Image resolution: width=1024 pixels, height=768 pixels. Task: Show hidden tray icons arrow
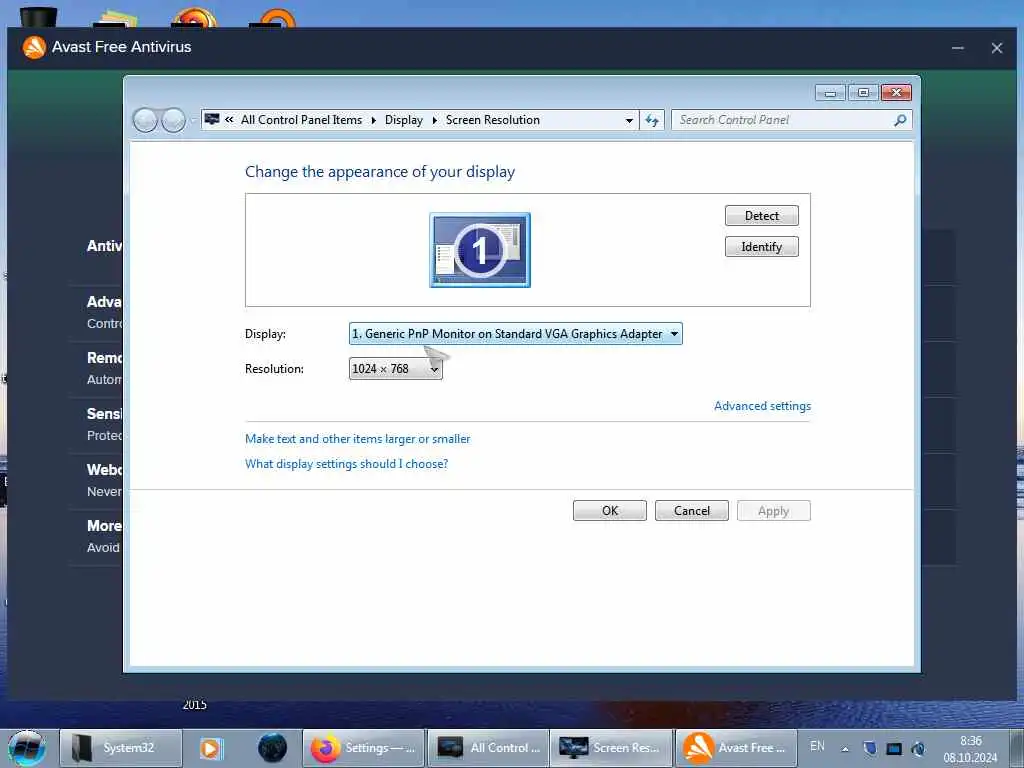pyautogui.click(x=845, y=748)
